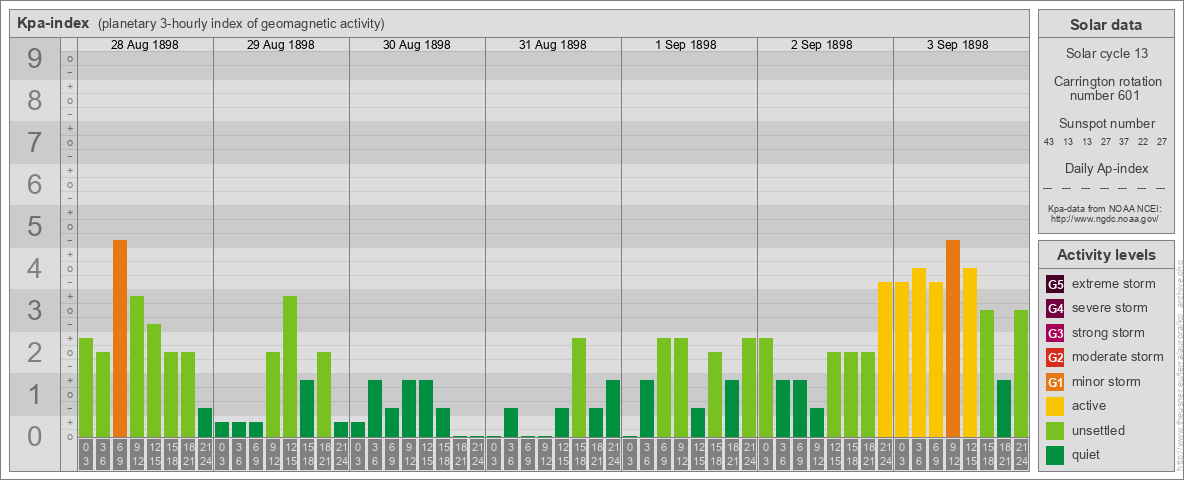Click the large 0 on Kp scale
Screen dimensions: 1184x480
click(35, 436)
